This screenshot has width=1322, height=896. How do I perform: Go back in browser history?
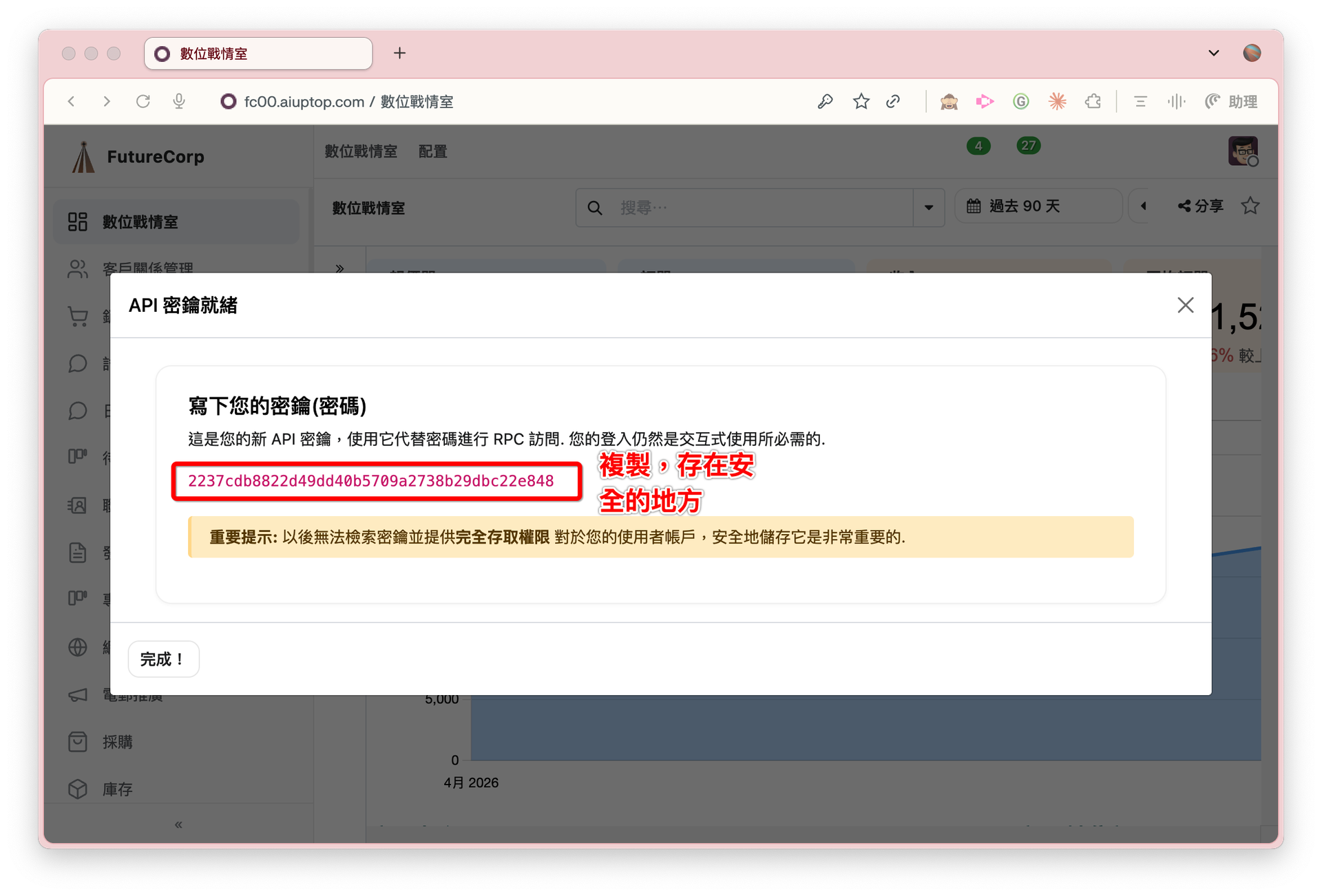(x=72, y=102)
